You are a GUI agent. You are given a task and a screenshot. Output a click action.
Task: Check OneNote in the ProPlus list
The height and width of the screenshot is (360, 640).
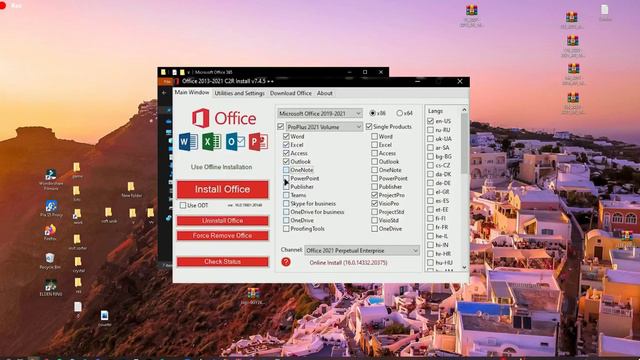[286, 170]
